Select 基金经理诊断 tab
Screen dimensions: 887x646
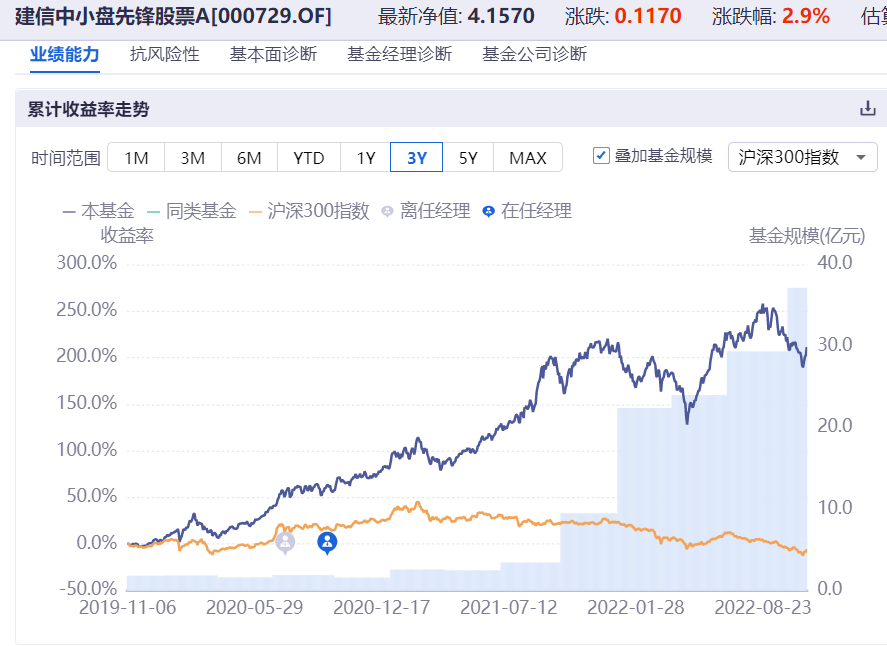[x=399, y=54]
